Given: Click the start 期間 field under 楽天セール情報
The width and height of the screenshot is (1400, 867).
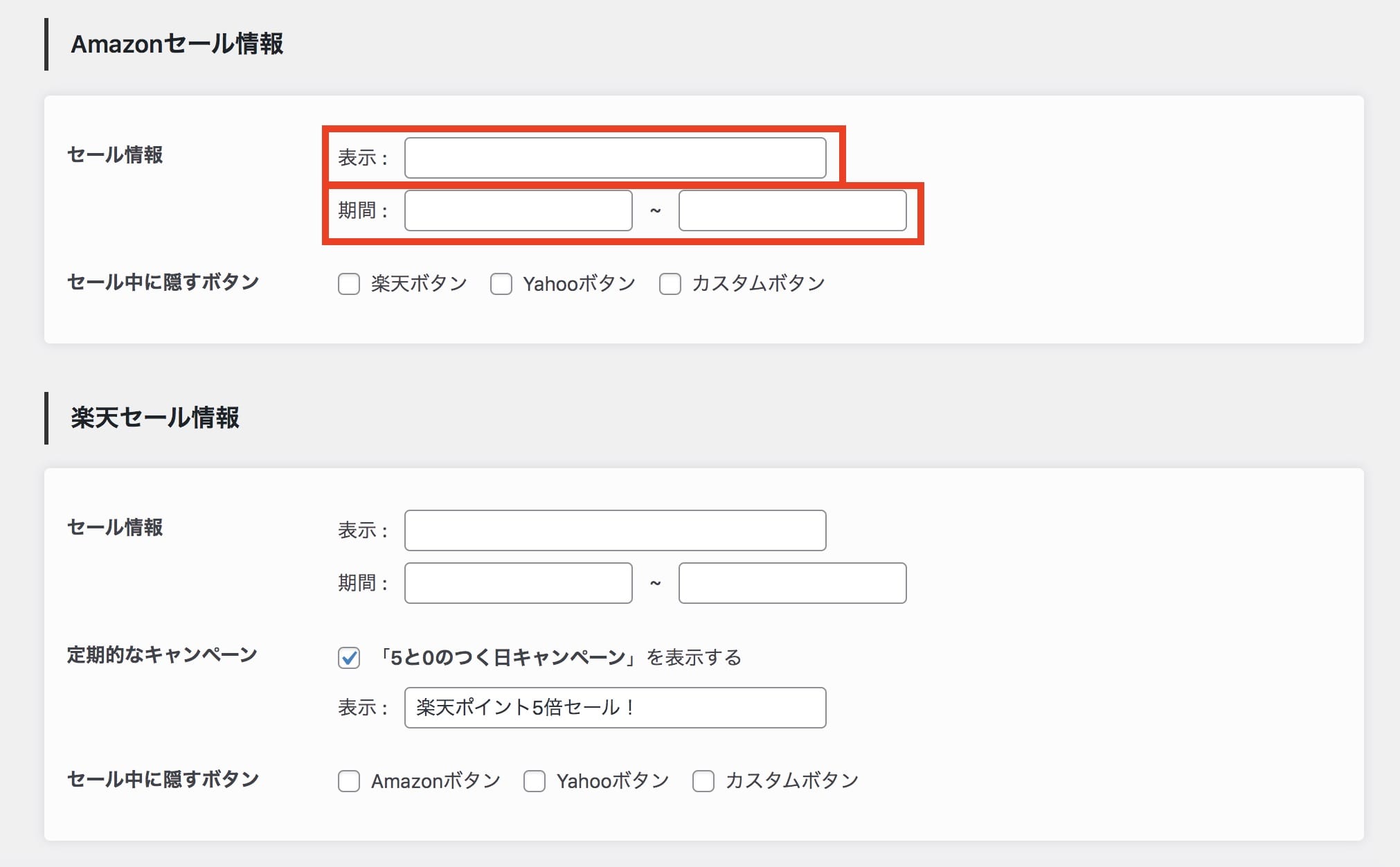Looking at the screenshot, I should pyautogui.click(x=517, y=583).
